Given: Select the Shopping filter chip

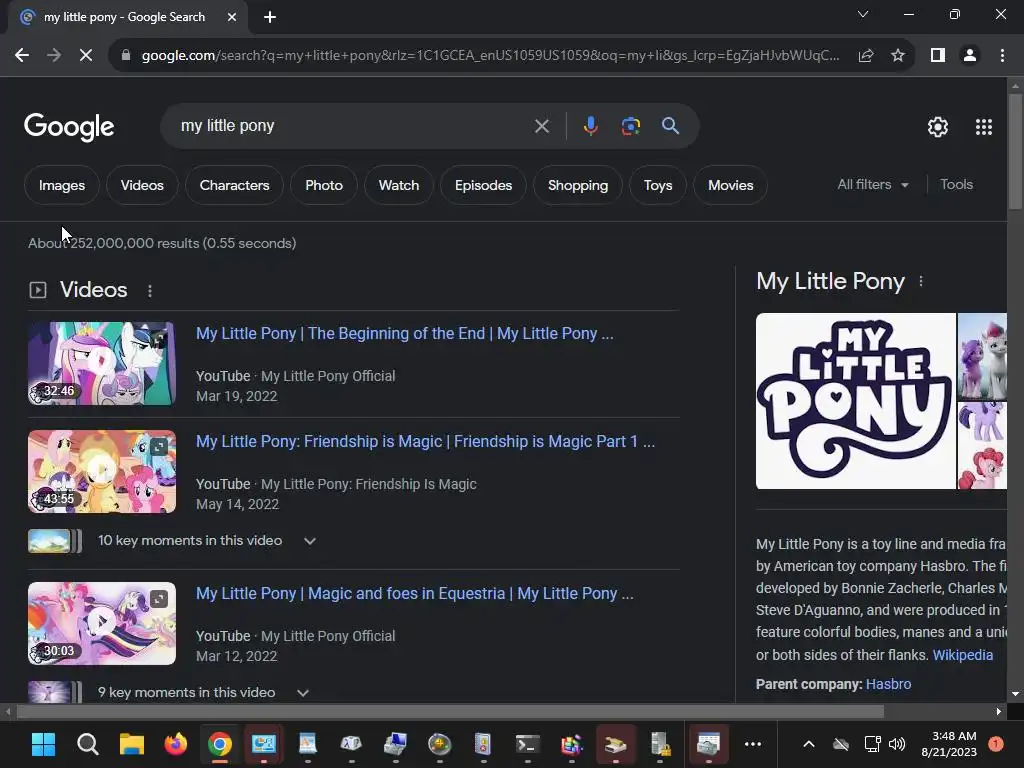Looking at the screenshot, I should coord(578,185).
